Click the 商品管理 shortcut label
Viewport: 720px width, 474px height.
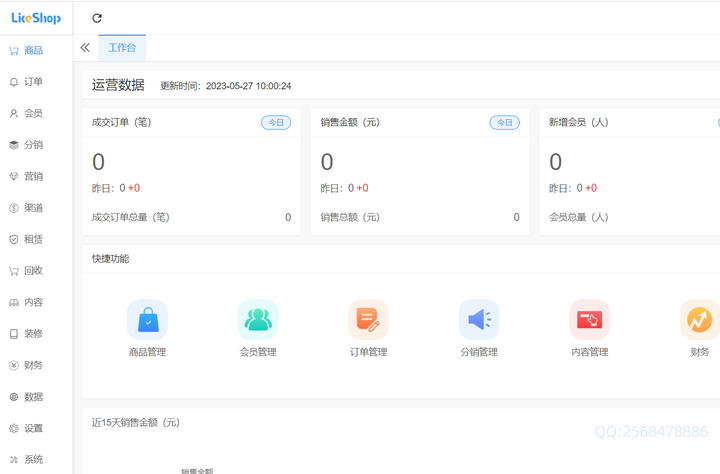click(147, 352)
